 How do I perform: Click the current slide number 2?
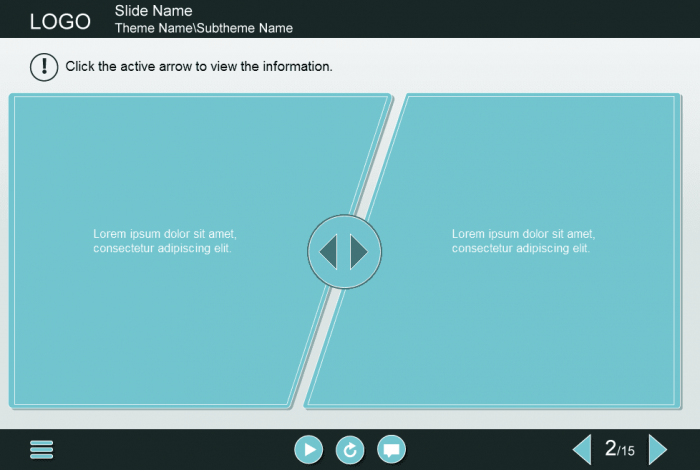pyautogui.click(x=610, y=449)
